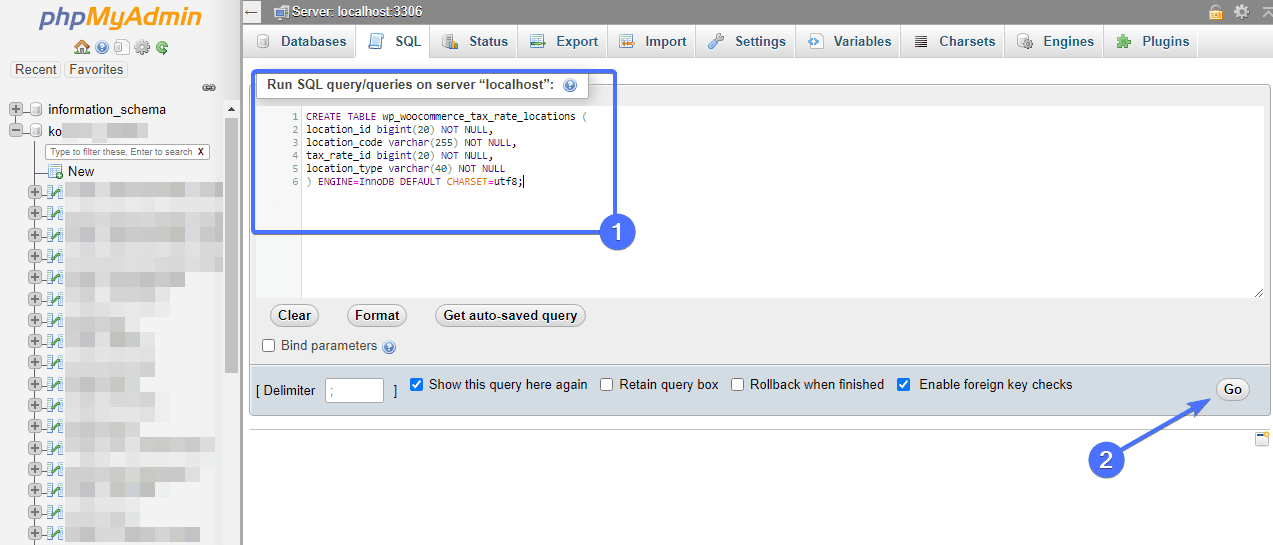Open the Settings tab

[747, 41]
